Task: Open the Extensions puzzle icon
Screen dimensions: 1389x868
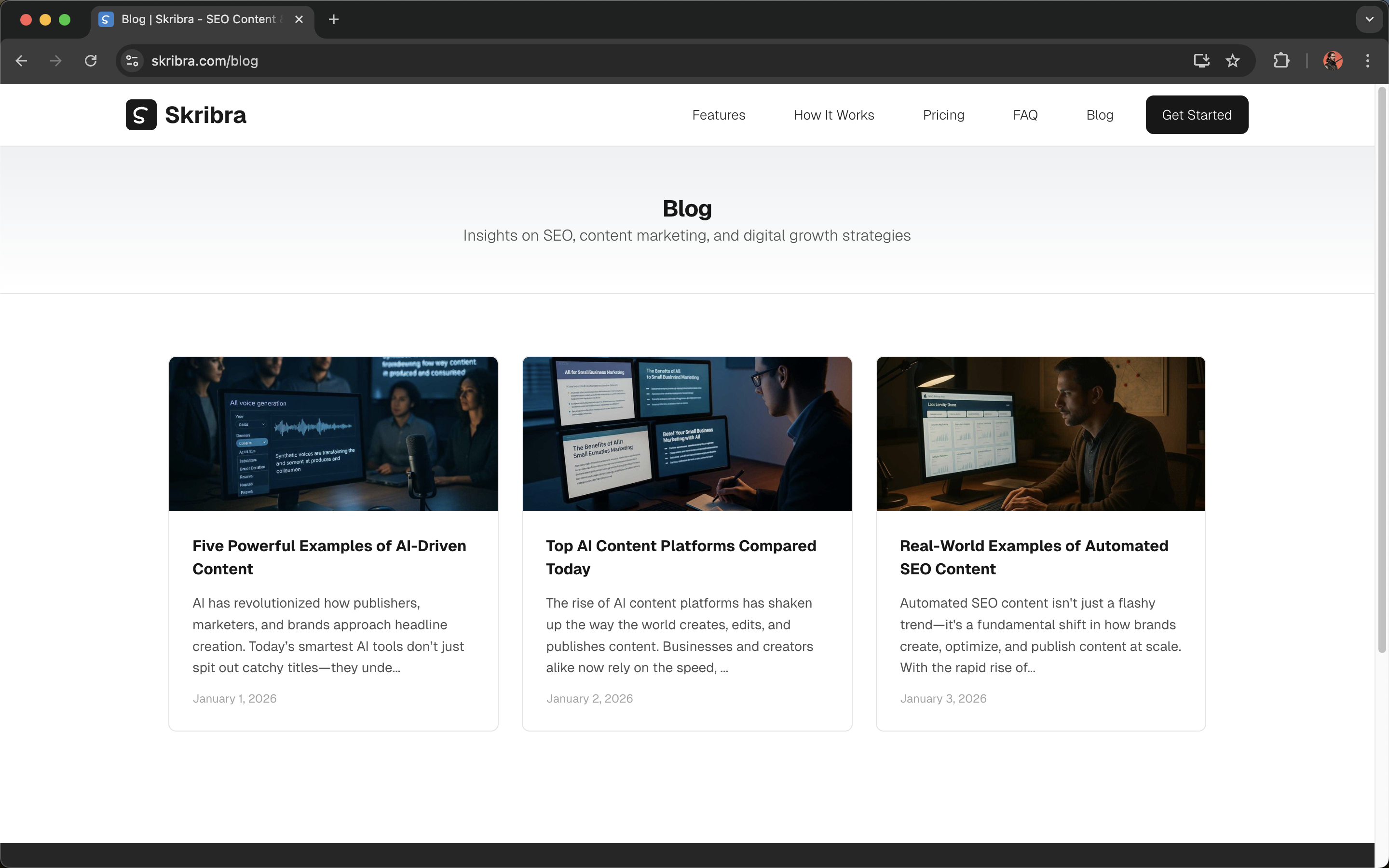Action: [1281, 61]
